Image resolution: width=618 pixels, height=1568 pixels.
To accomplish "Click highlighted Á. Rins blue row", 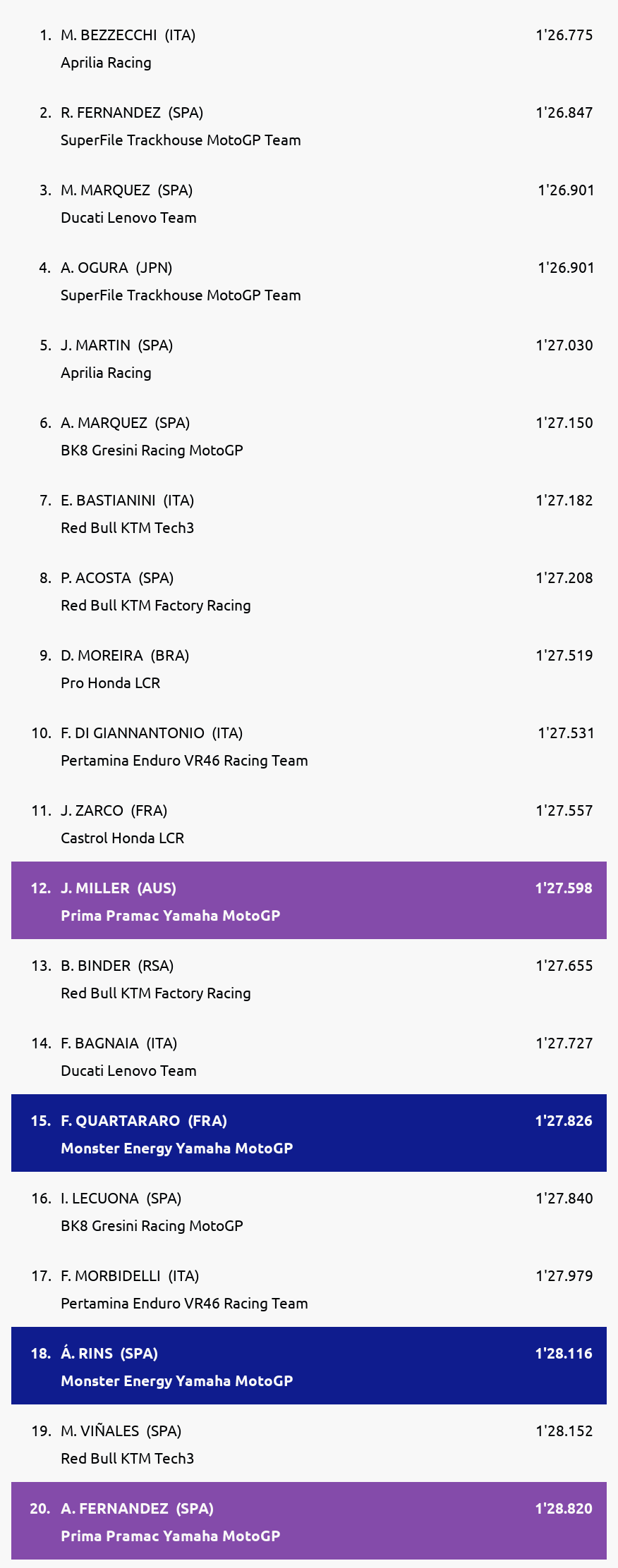I will tap(309, 1366).
